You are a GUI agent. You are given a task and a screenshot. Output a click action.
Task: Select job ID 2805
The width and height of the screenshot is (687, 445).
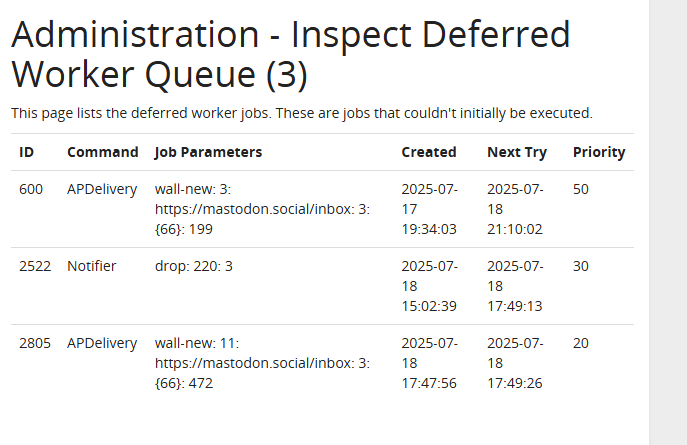[x=35, y=343]
